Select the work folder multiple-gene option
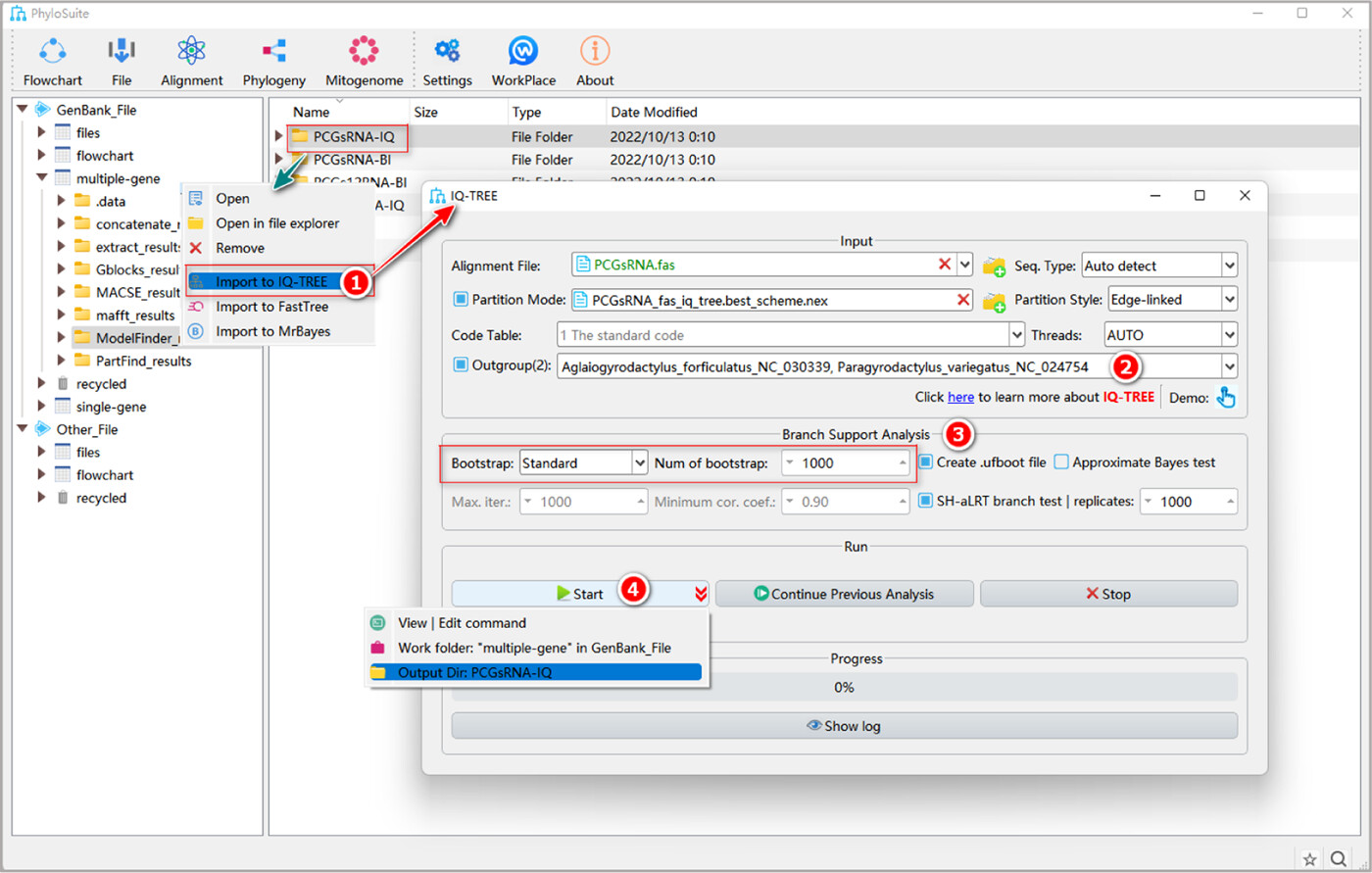 [x=535, y=648]
